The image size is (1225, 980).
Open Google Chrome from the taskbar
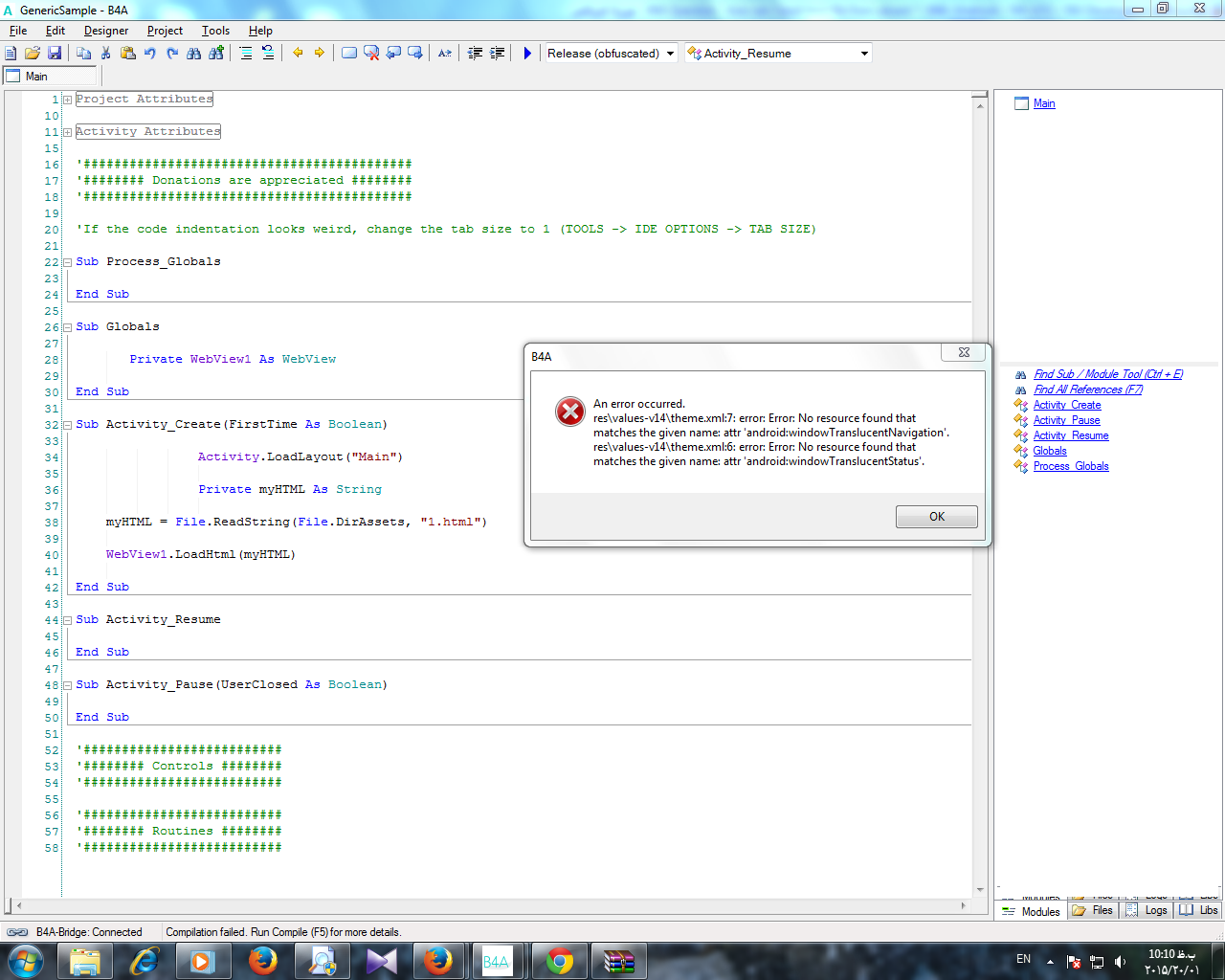(560, 961)
